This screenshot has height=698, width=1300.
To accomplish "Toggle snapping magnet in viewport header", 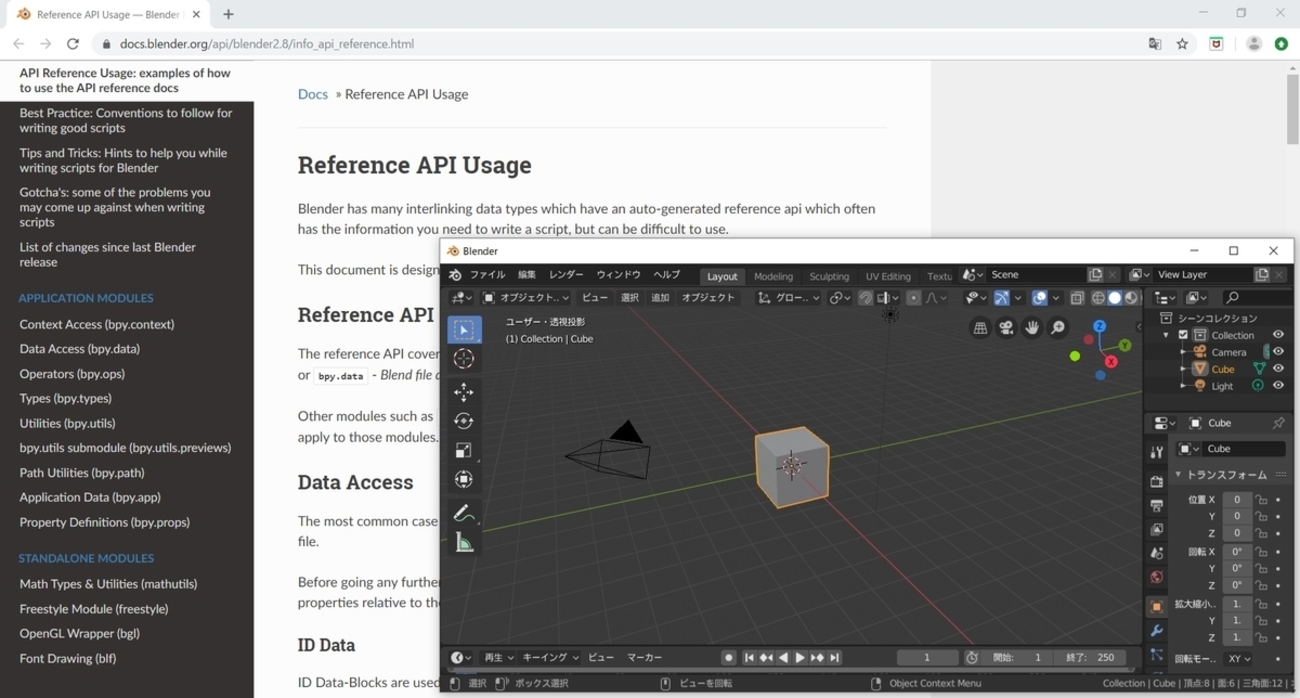I will click(865, 298).
